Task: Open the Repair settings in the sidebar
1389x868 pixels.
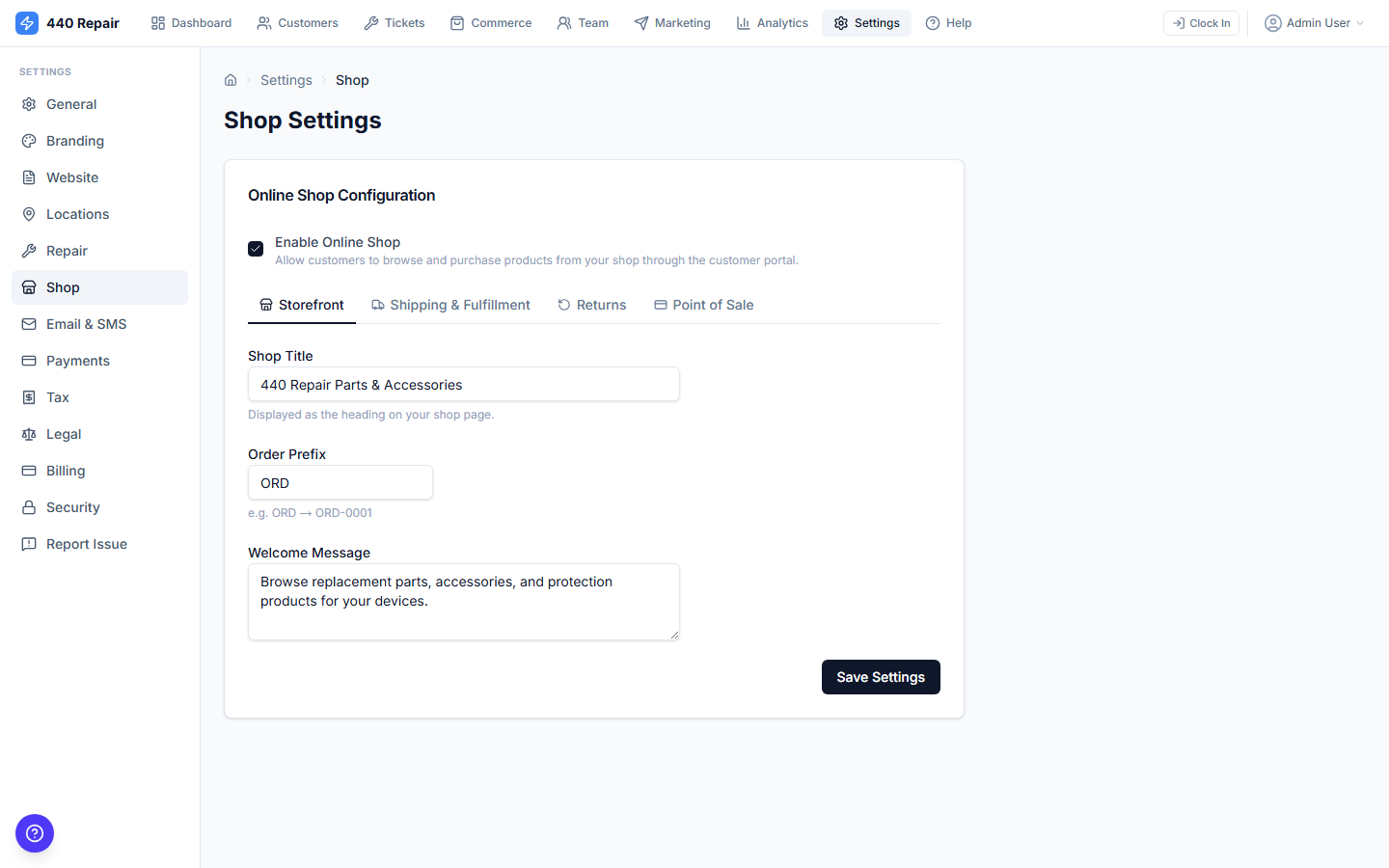Action: (x=67, y=250)
